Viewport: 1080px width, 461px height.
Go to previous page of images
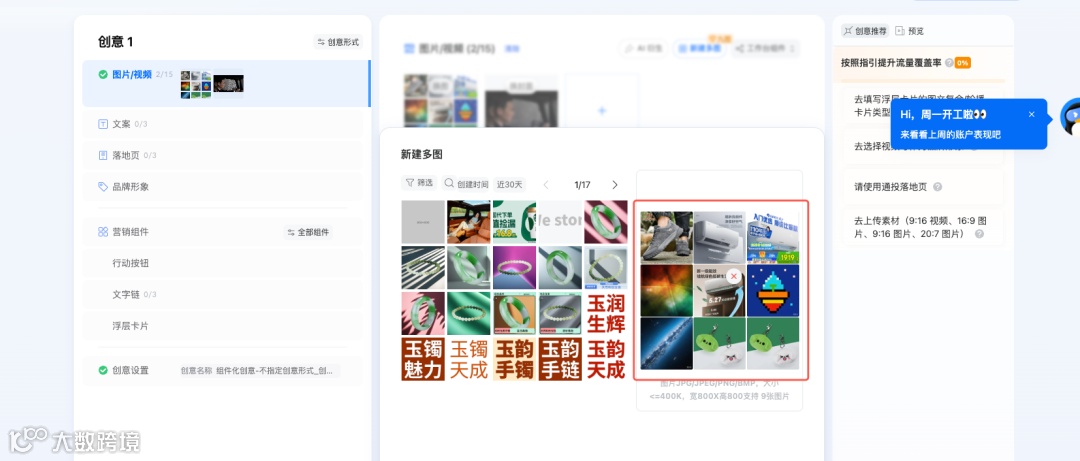[546, 185]
